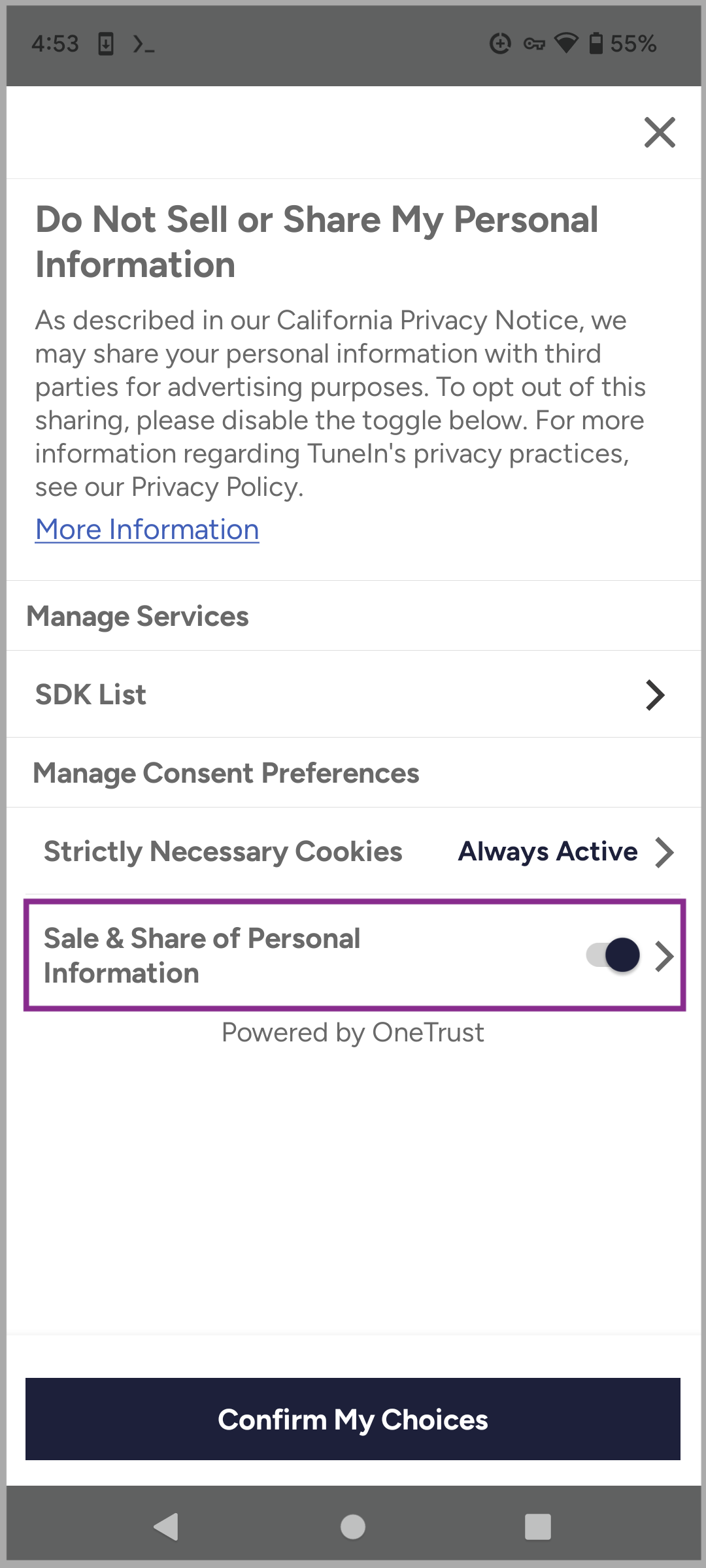This screenshot has width=706, height=1568.
Task: Expand SDK List with its chevron
Action: coord(655,694)
